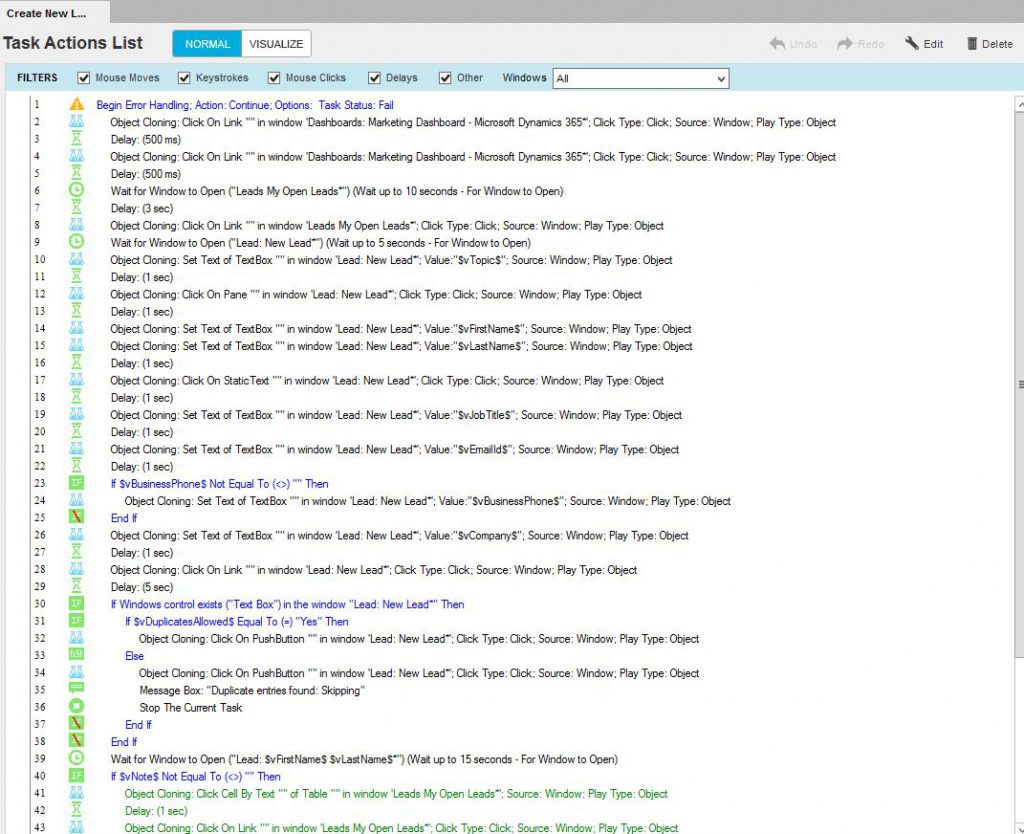The width and height of the screenshot is (1024, 834).
Task: Click the Stop The Current Task icon
Action: (76, 707)
